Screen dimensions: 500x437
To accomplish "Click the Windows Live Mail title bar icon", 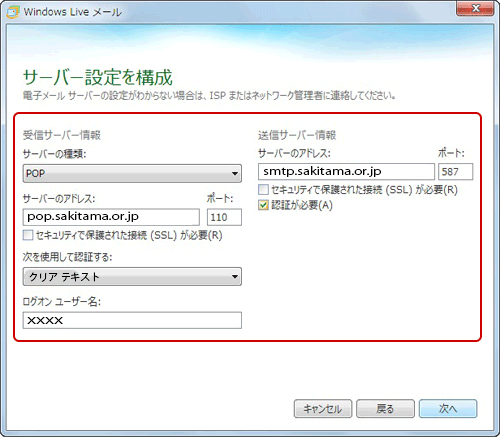I will coord(13,12).
